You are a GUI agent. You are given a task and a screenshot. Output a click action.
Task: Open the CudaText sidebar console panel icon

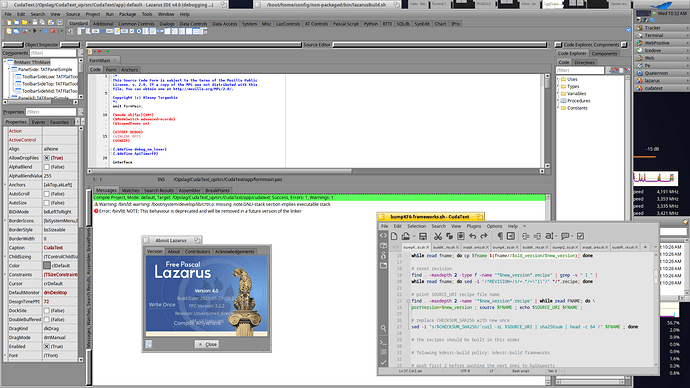click(383, 342)
